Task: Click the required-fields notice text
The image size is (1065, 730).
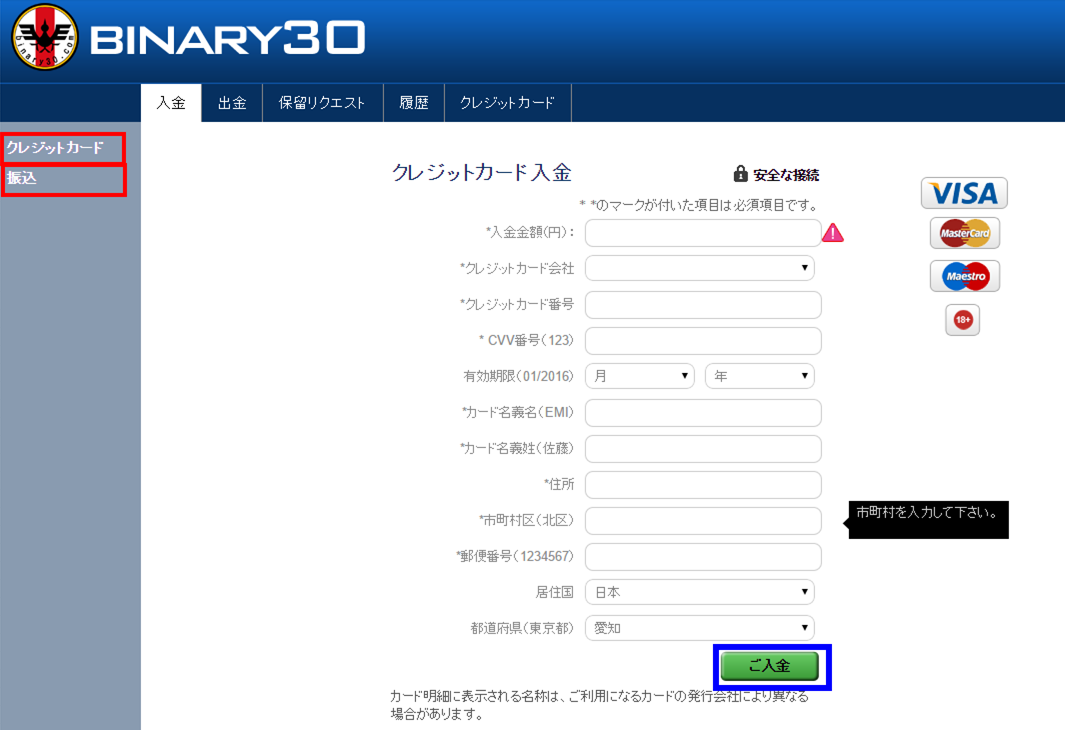Action: (698, 205)
